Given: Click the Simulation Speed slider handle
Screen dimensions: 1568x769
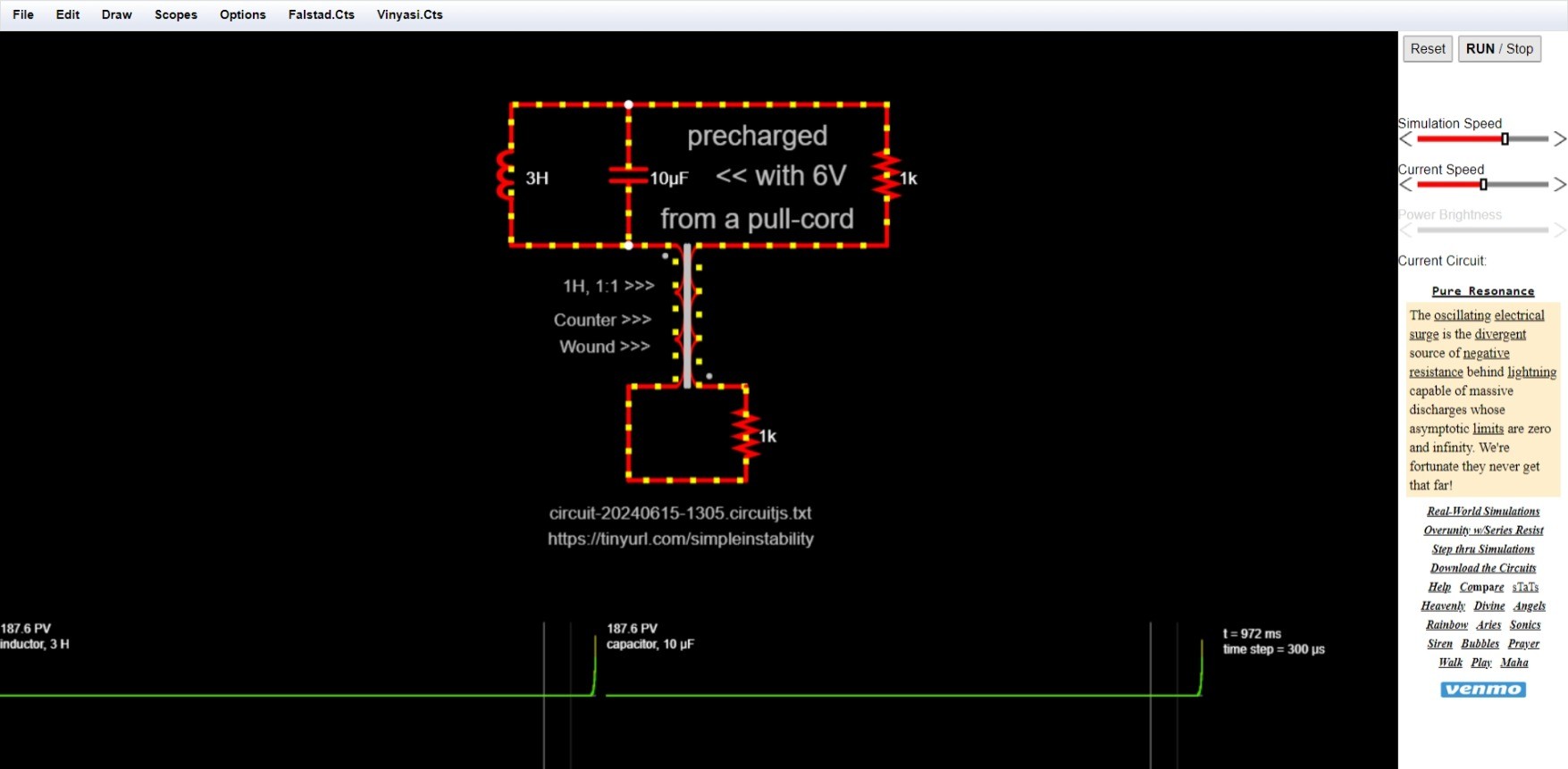Looking at the screenshot, I should pos(1505,139).
